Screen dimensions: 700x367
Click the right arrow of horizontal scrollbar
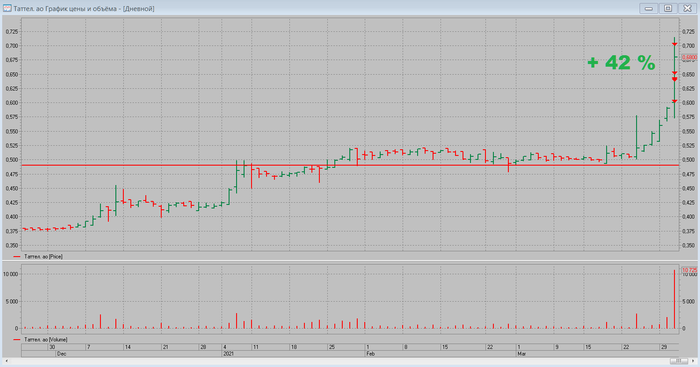point(693,361)
